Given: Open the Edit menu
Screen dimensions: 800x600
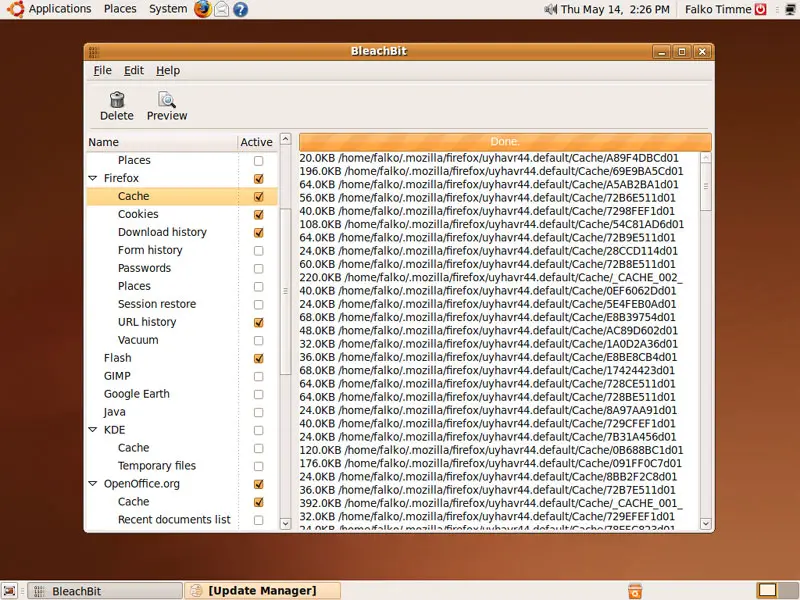Looking at the screenshot, I should pos(134,70).
